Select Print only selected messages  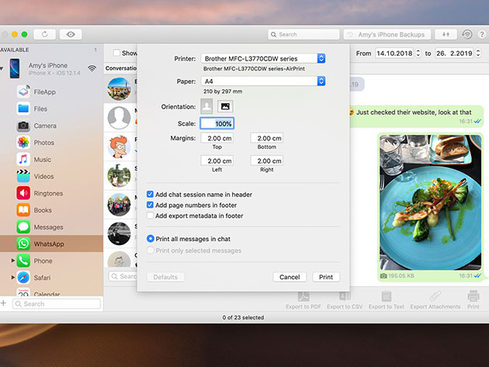pyautogui.click(x=150, y=250)
